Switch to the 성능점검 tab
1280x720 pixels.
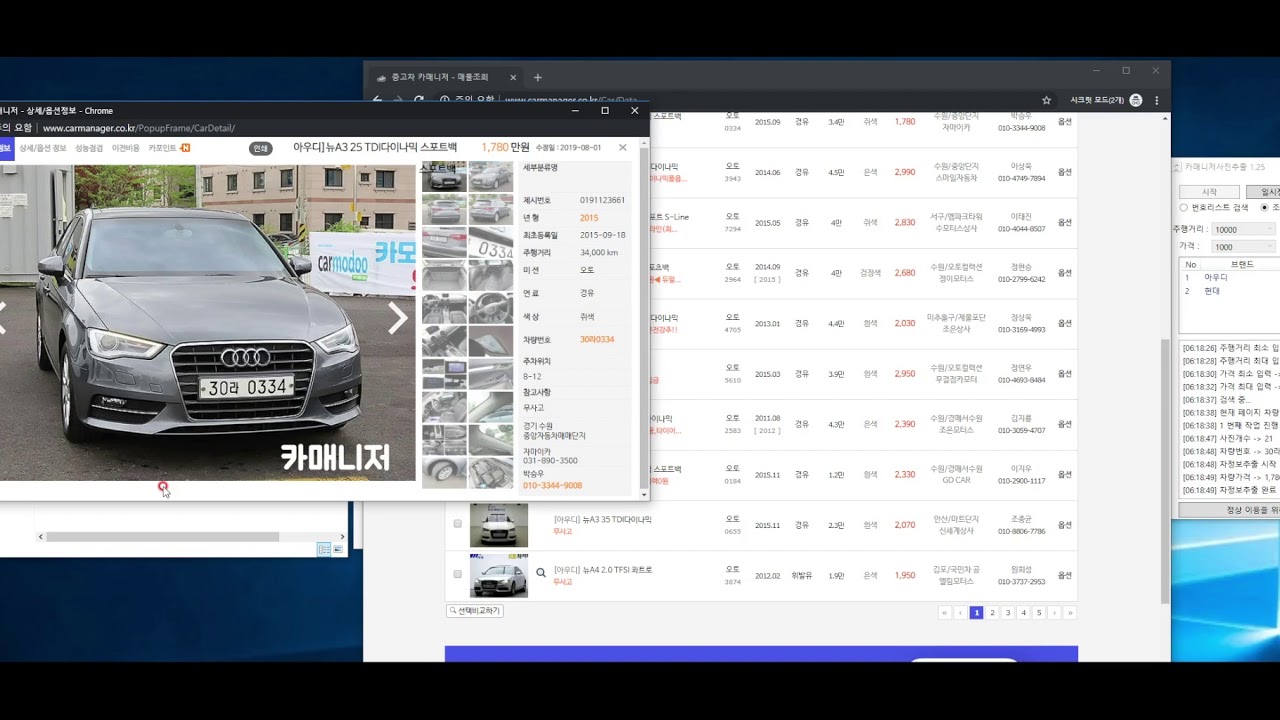tap(89, 148)
